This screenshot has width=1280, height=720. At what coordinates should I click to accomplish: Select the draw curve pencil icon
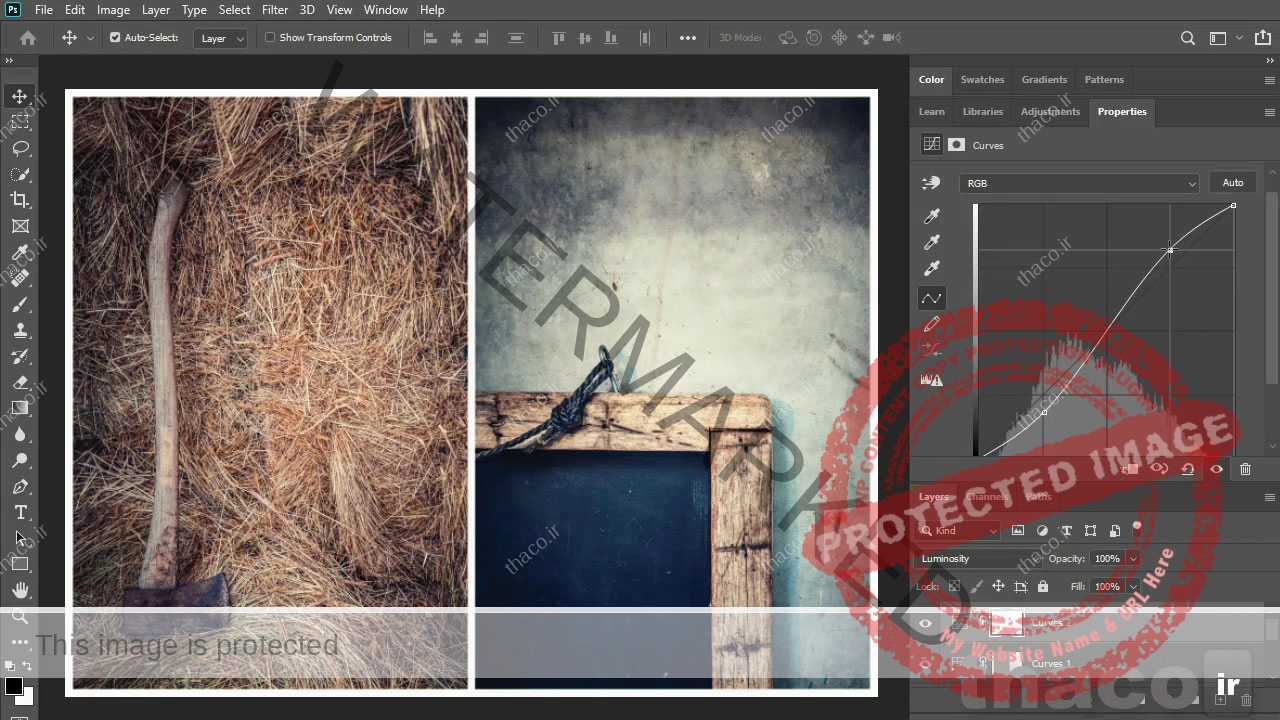(932, 324)
